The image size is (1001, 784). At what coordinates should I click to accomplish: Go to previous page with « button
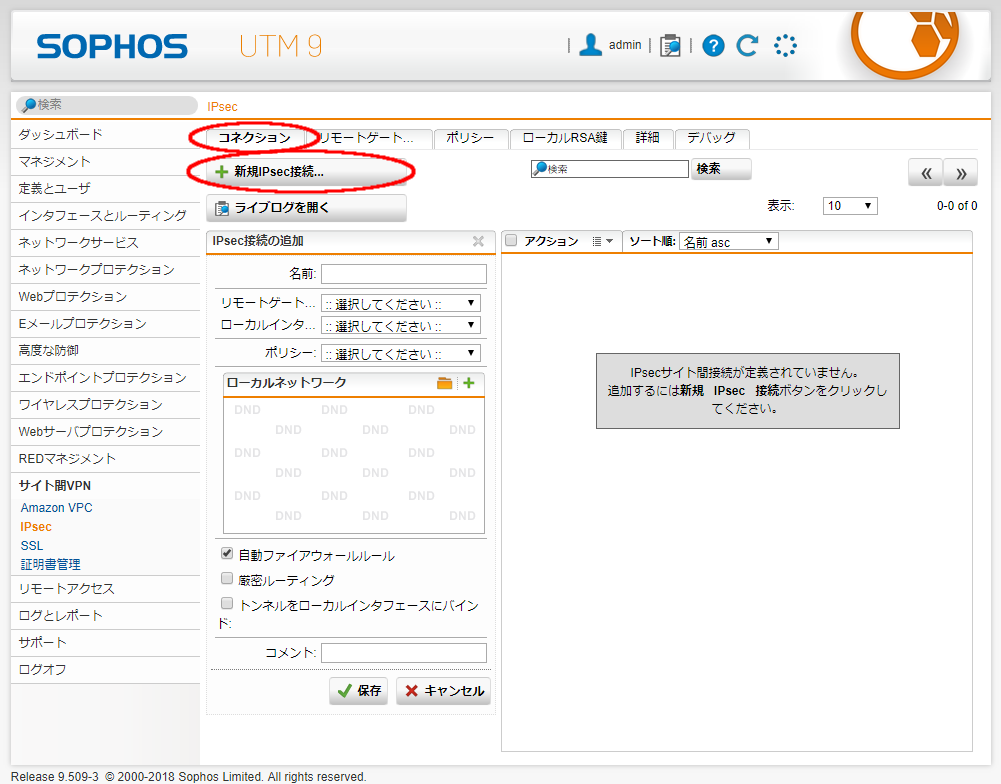pyautogui.click(x=925, y=173)
